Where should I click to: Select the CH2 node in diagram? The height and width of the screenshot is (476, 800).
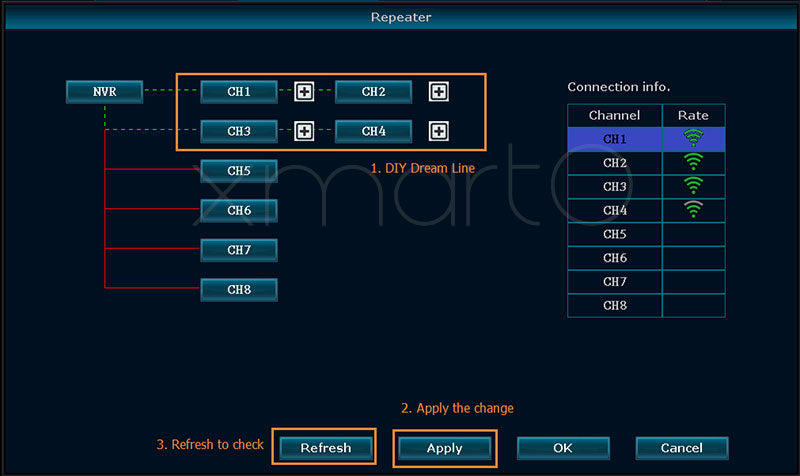pos(373,92)
